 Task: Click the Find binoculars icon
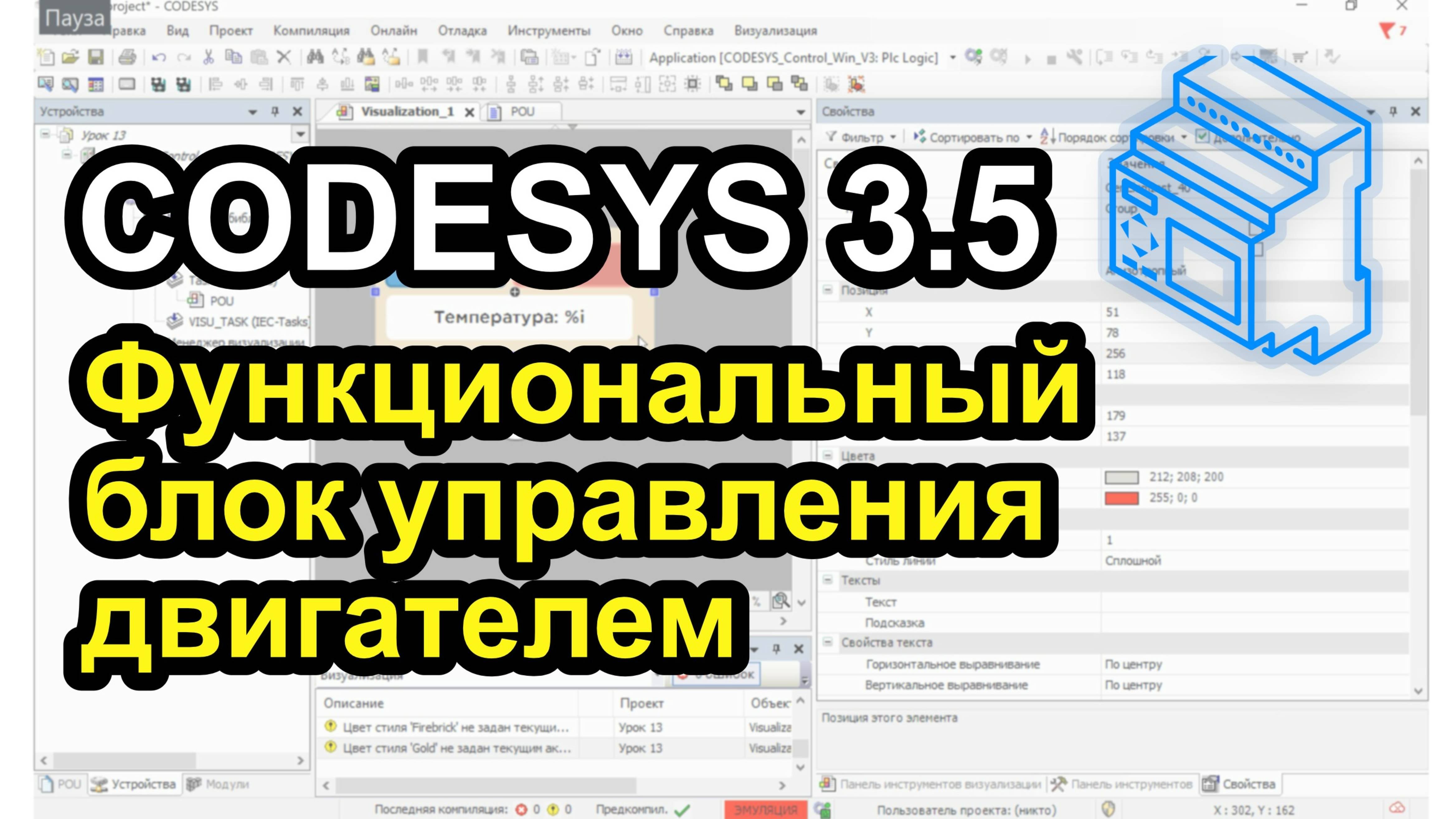[x=315, y=57]
